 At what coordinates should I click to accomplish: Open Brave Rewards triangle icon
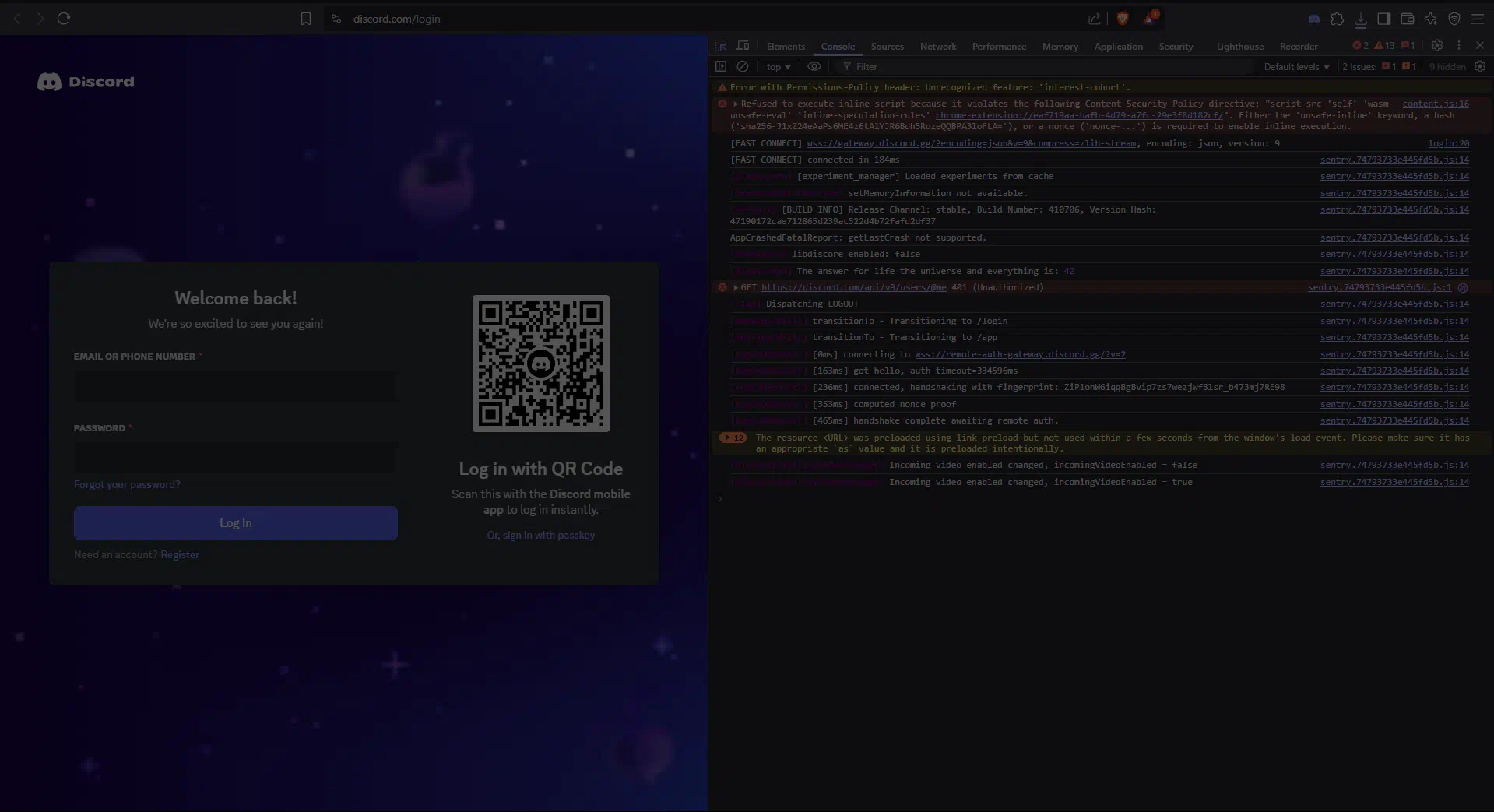pos(1150,18)
